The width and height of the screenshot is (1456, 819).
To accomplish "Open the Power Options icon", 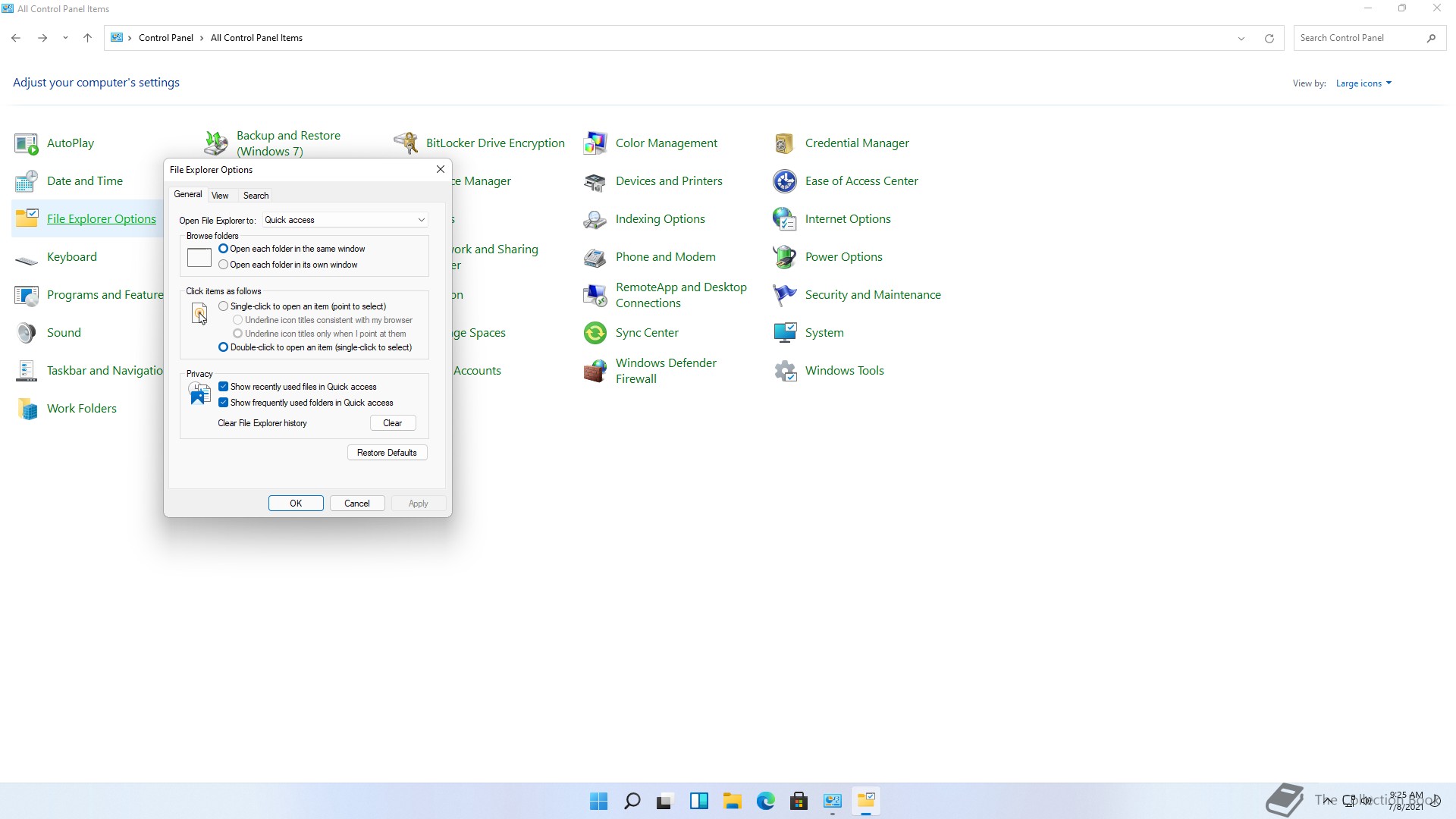I will click(785, 257).
